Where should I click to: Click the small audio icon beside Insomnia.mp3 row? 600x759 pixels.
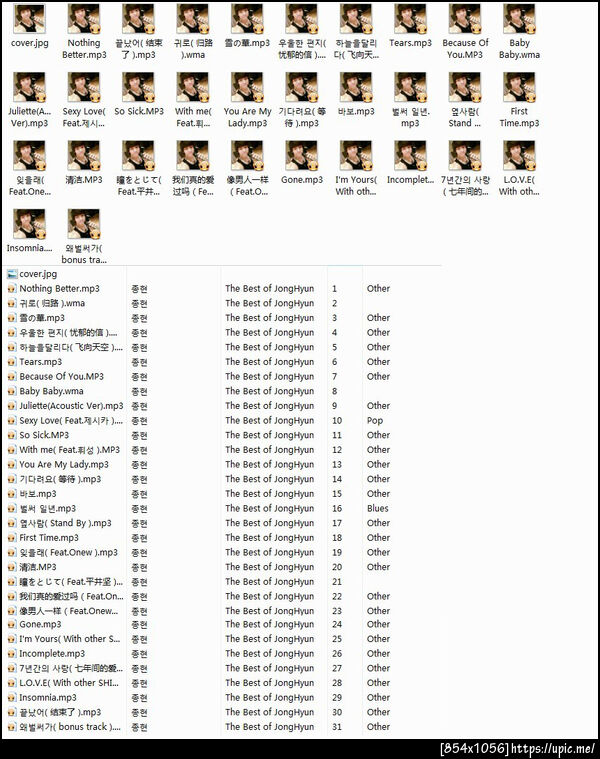tap(12, 698)
